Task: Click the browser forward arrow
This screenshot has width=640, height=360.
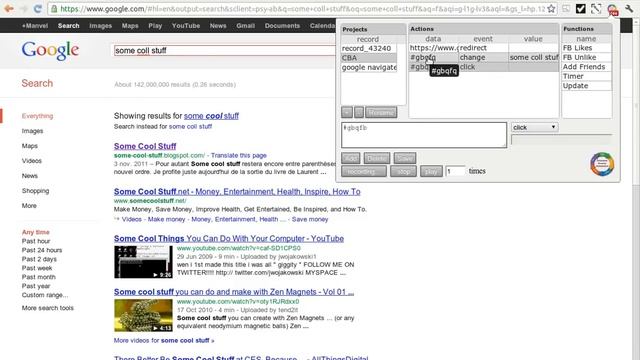Action: click(24, 8)
